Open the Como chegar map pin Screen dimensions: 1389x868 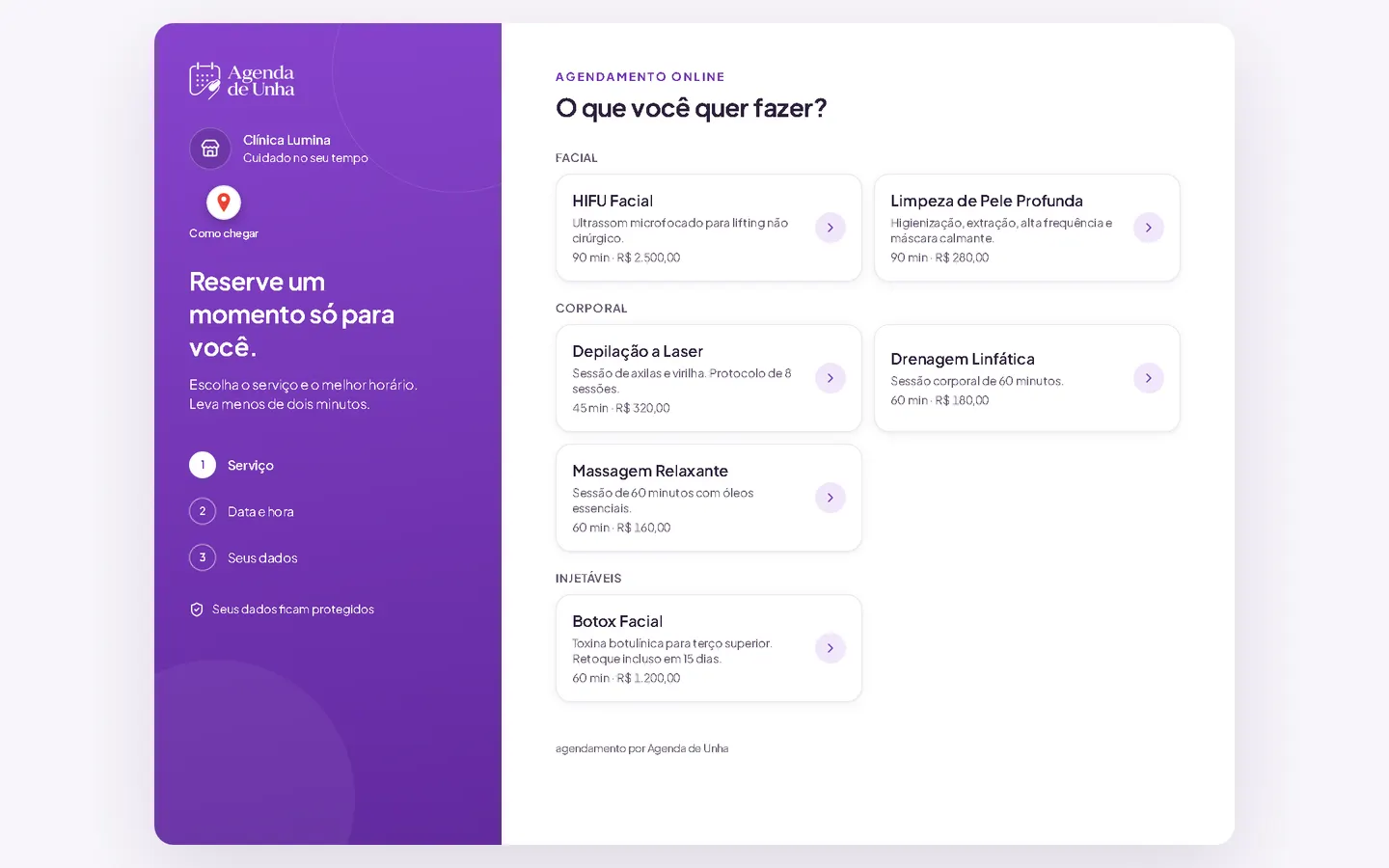(224, 203)
